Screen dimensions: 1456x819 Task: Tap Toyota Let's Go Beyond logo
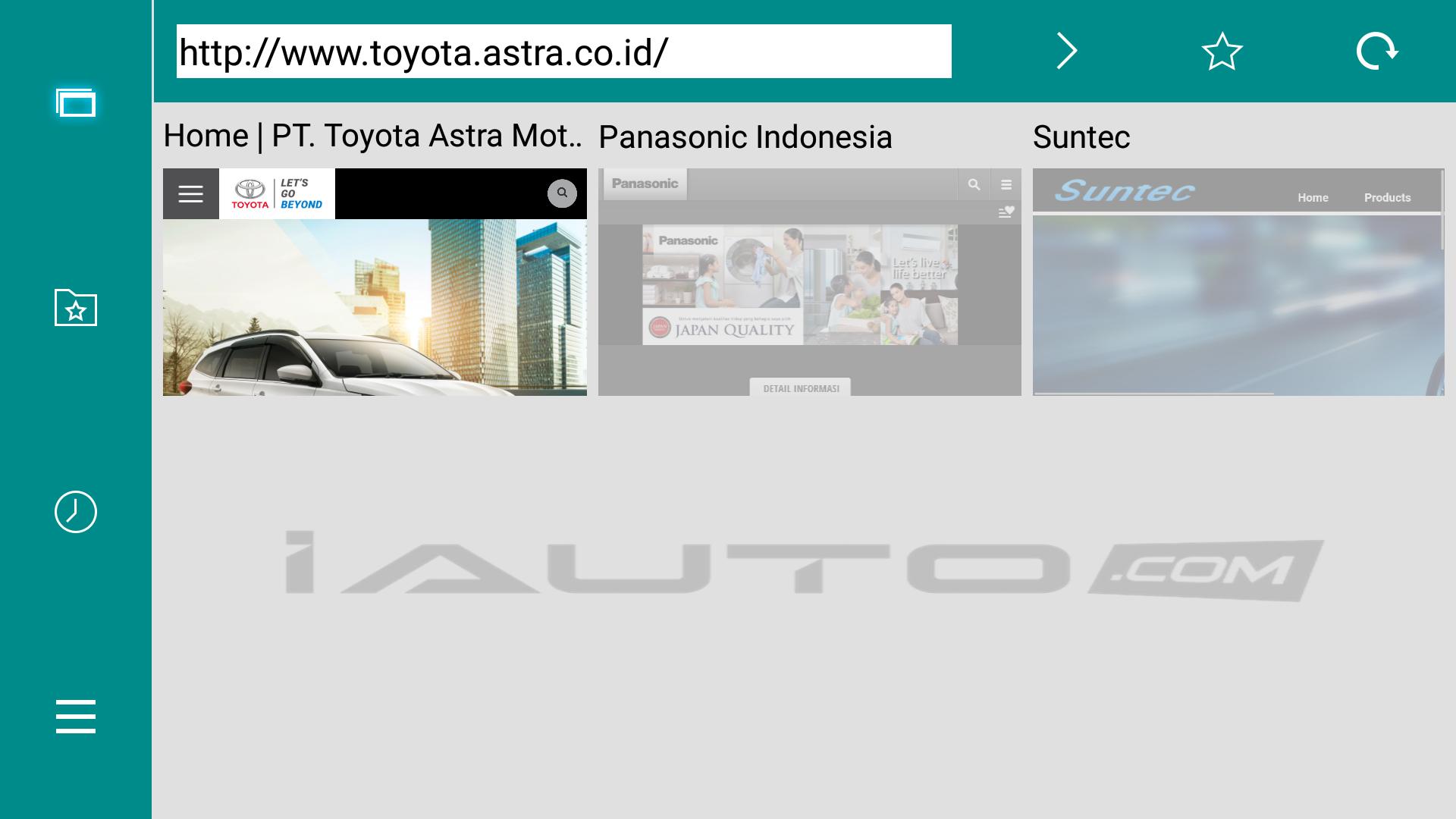(277, 194)
